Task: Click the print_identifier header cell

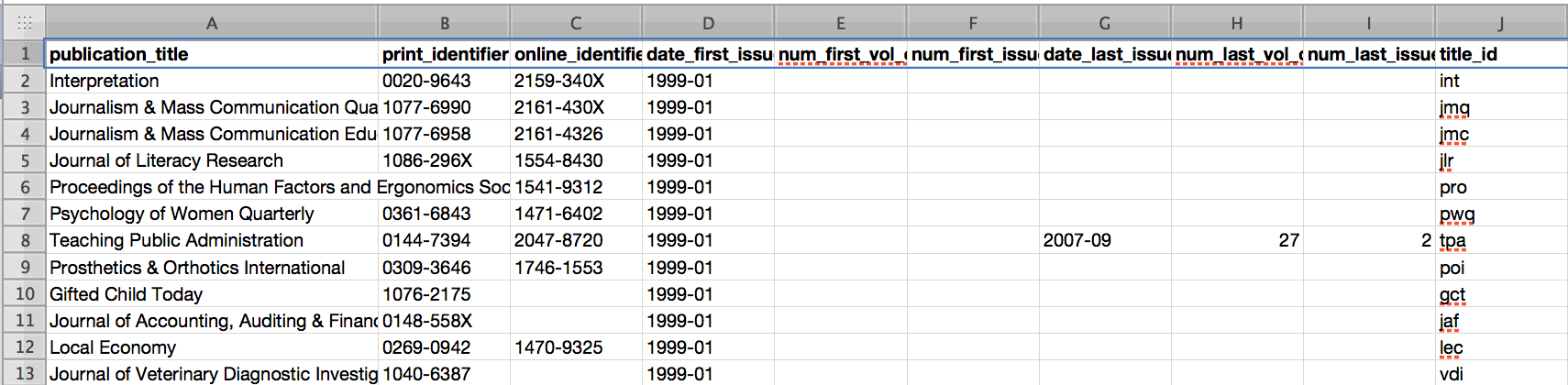Action: click(444, 54)
